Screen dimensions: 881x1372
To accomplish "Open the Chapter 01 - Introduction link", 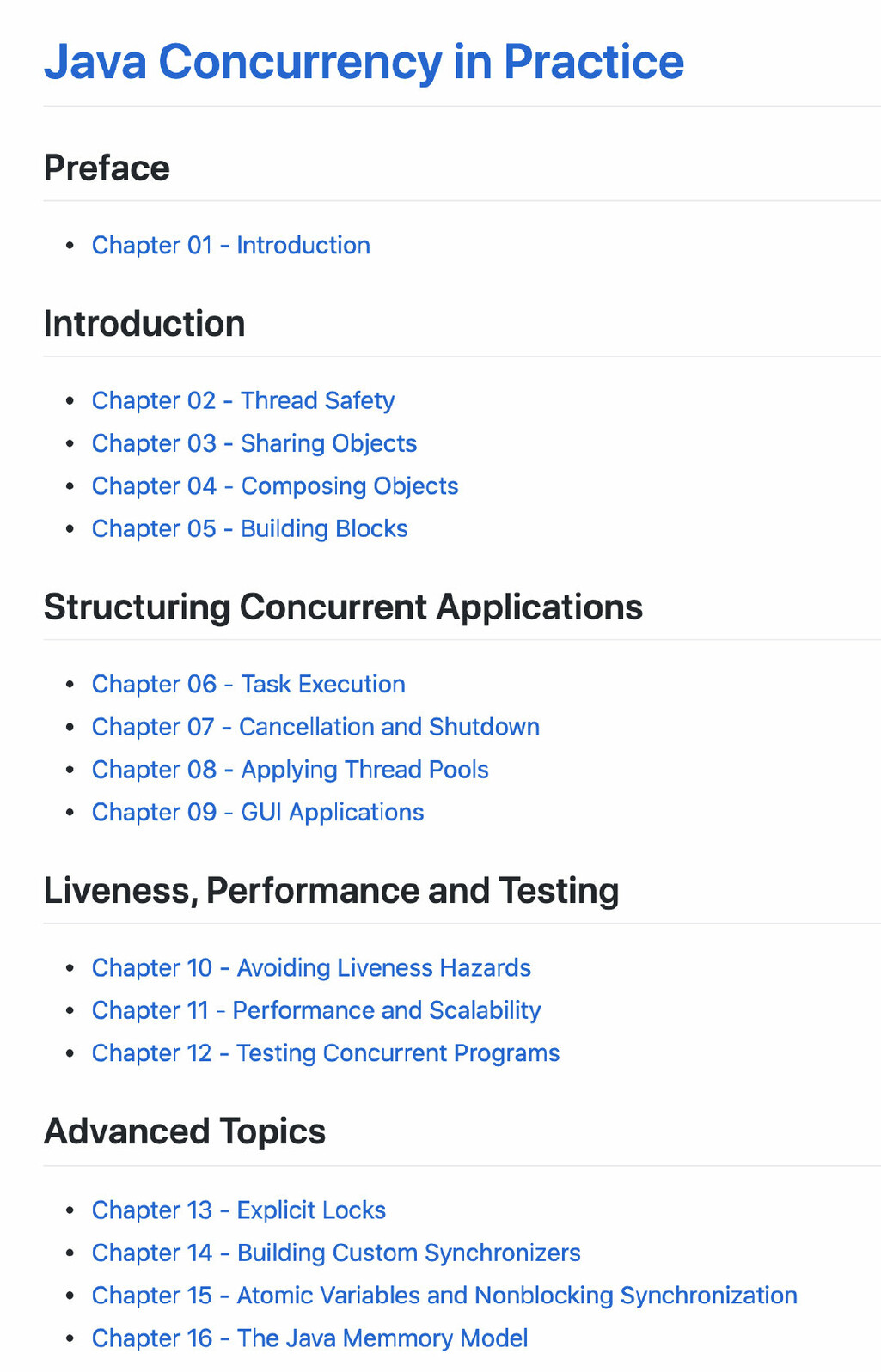I will (x=230, y=246).
